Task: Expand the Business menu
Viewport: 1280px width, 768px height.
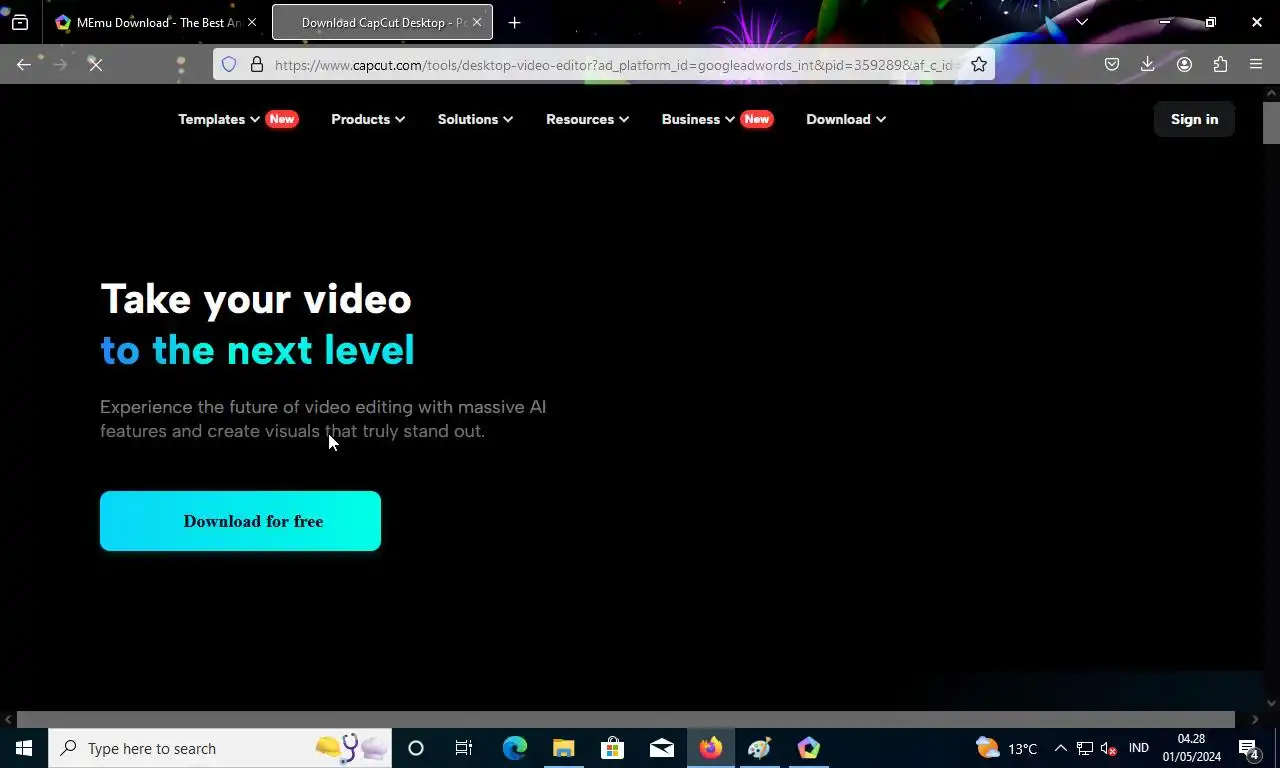Action: (x=698, y=119)
